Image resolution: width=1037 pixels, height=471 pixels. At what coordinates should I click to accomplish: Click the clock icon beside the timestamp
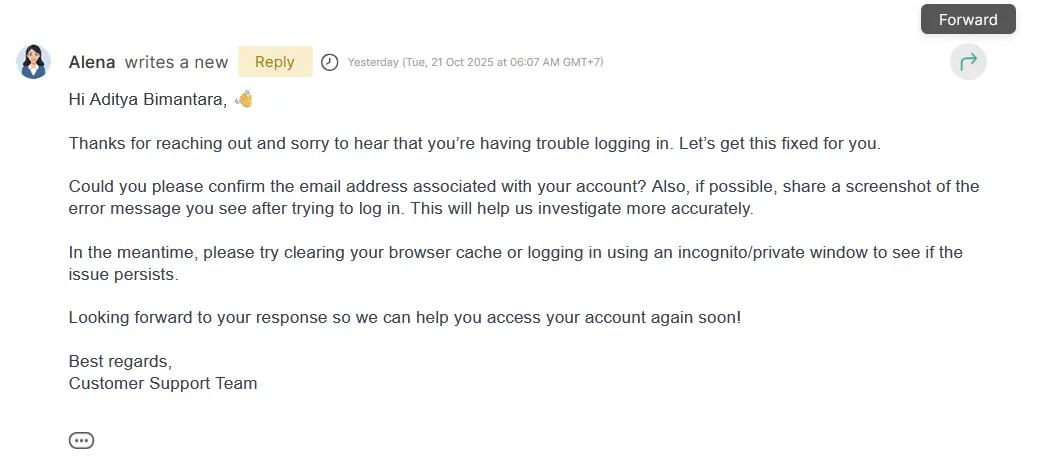click(330, 62)
